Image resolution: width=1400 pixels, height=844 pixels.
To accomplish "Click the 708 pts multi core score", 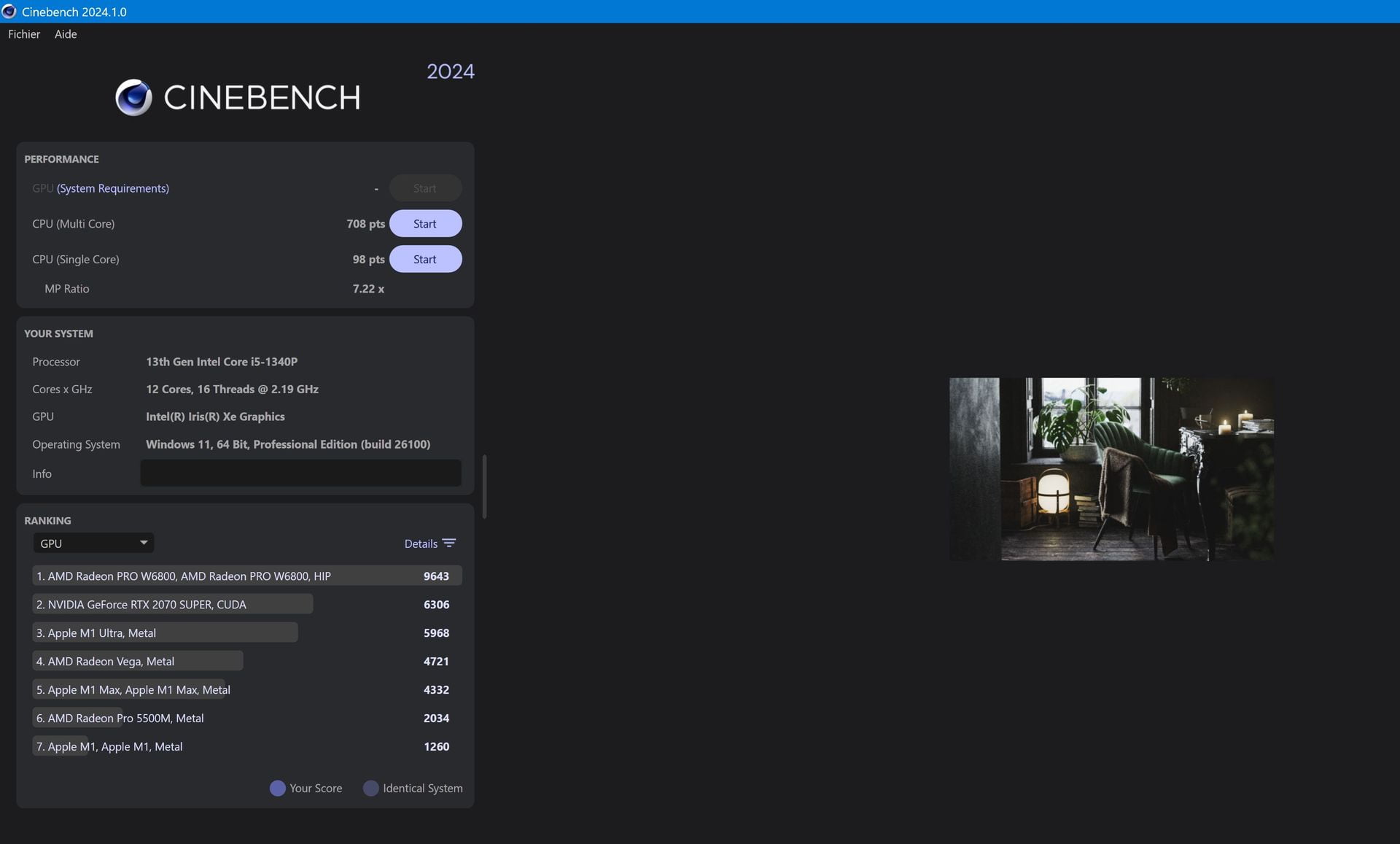I will pyautogui.click(x=366, y=224).
